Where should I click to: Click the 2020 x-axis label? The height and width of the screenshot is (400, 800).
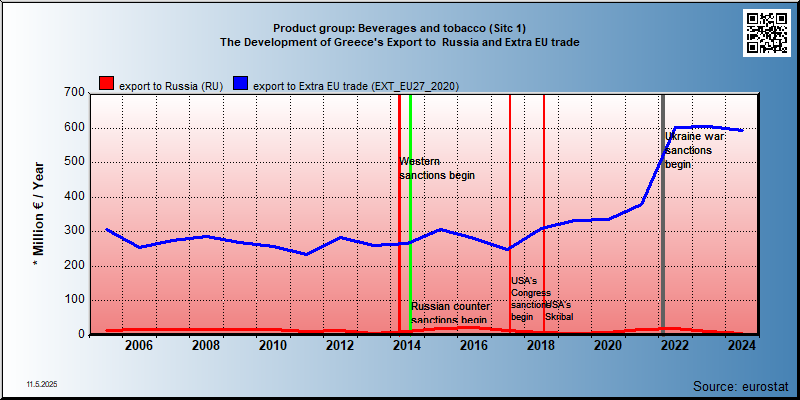(x=608, y=345)
